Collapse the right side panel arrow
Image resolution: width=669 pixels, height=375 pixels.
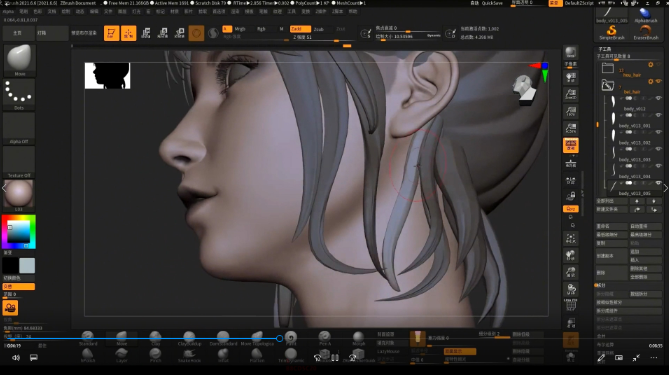coord(666,188)
